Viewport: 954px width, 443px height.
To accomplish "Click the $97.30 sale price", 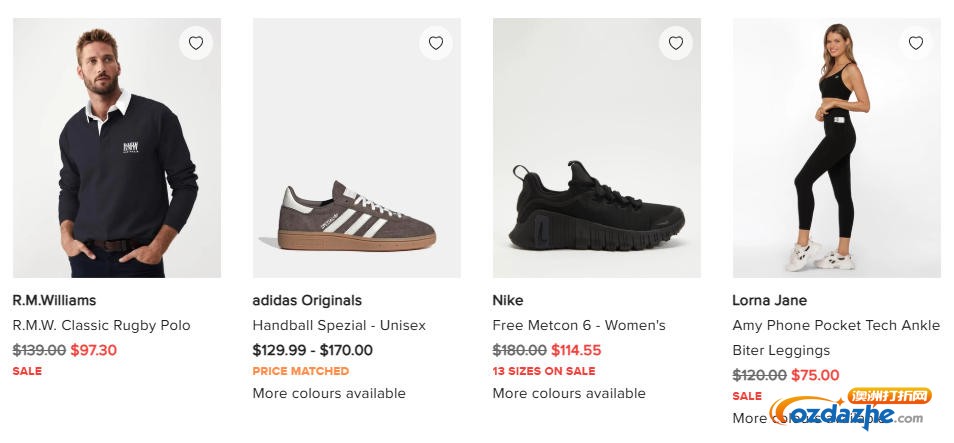I will coord(94,350).
